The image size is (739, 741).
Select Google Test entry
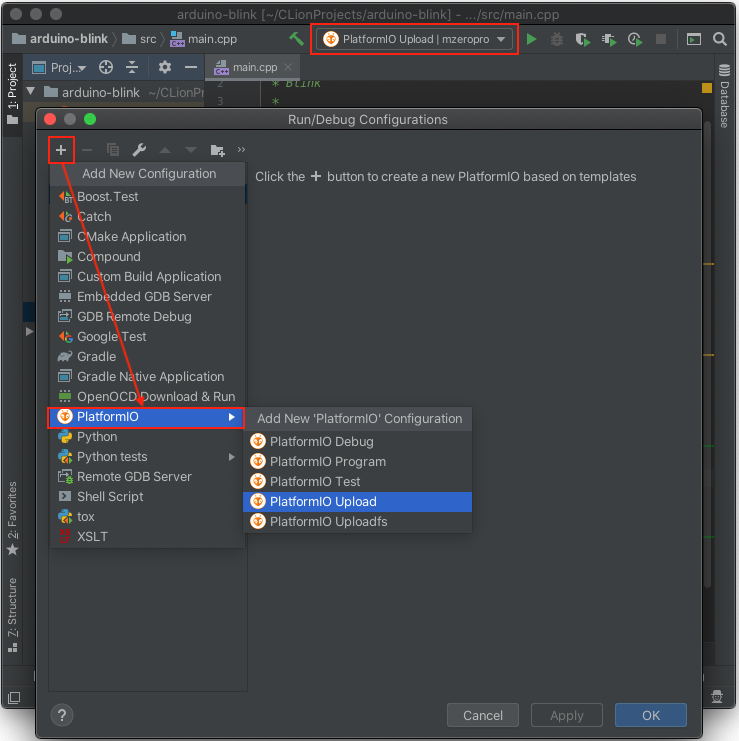(147, 336)
